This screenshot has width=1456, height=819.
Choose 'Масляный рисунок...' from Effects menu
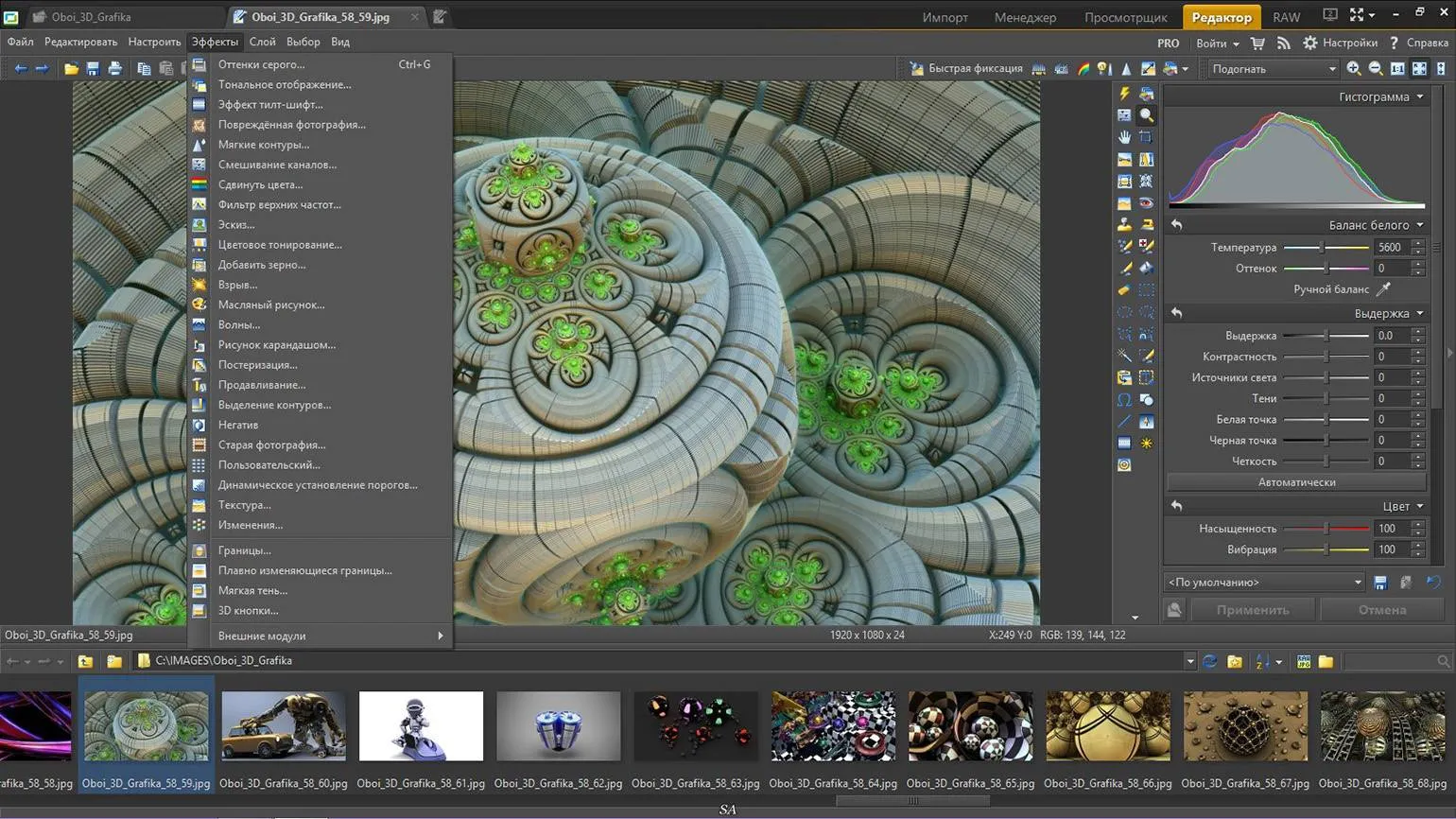271,305
